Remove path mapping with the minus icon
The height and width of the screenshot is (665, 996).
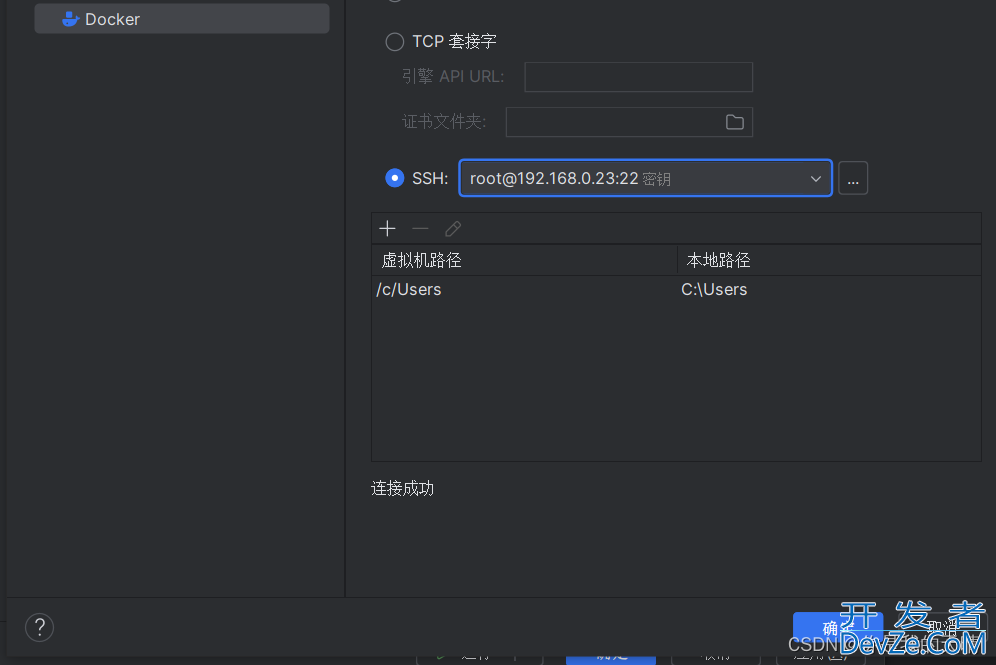pos(421,229)
